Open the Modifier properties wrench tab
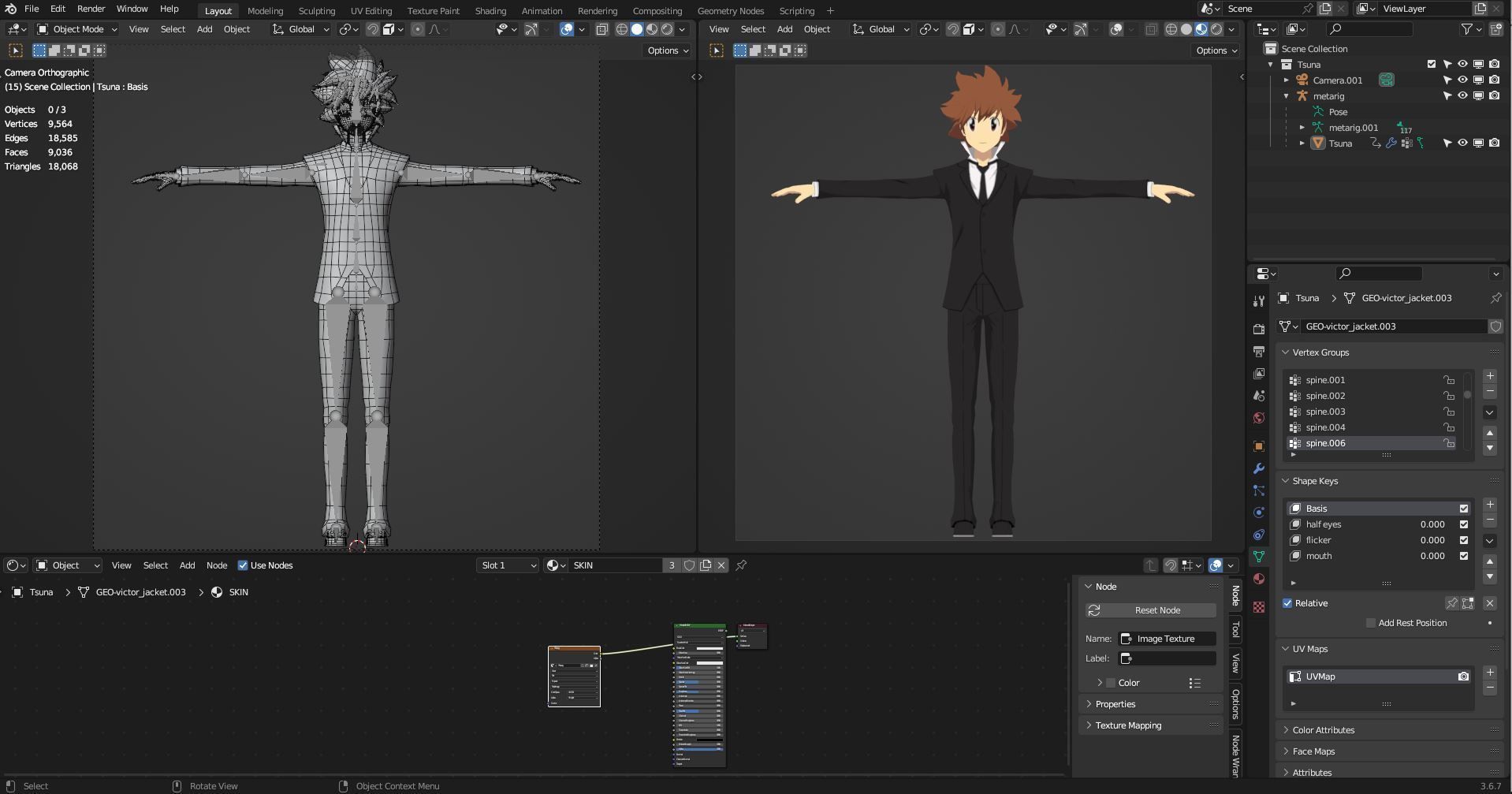This screenshot has width=1512, height=794. pyautogui.click(x=1259, y=468)
